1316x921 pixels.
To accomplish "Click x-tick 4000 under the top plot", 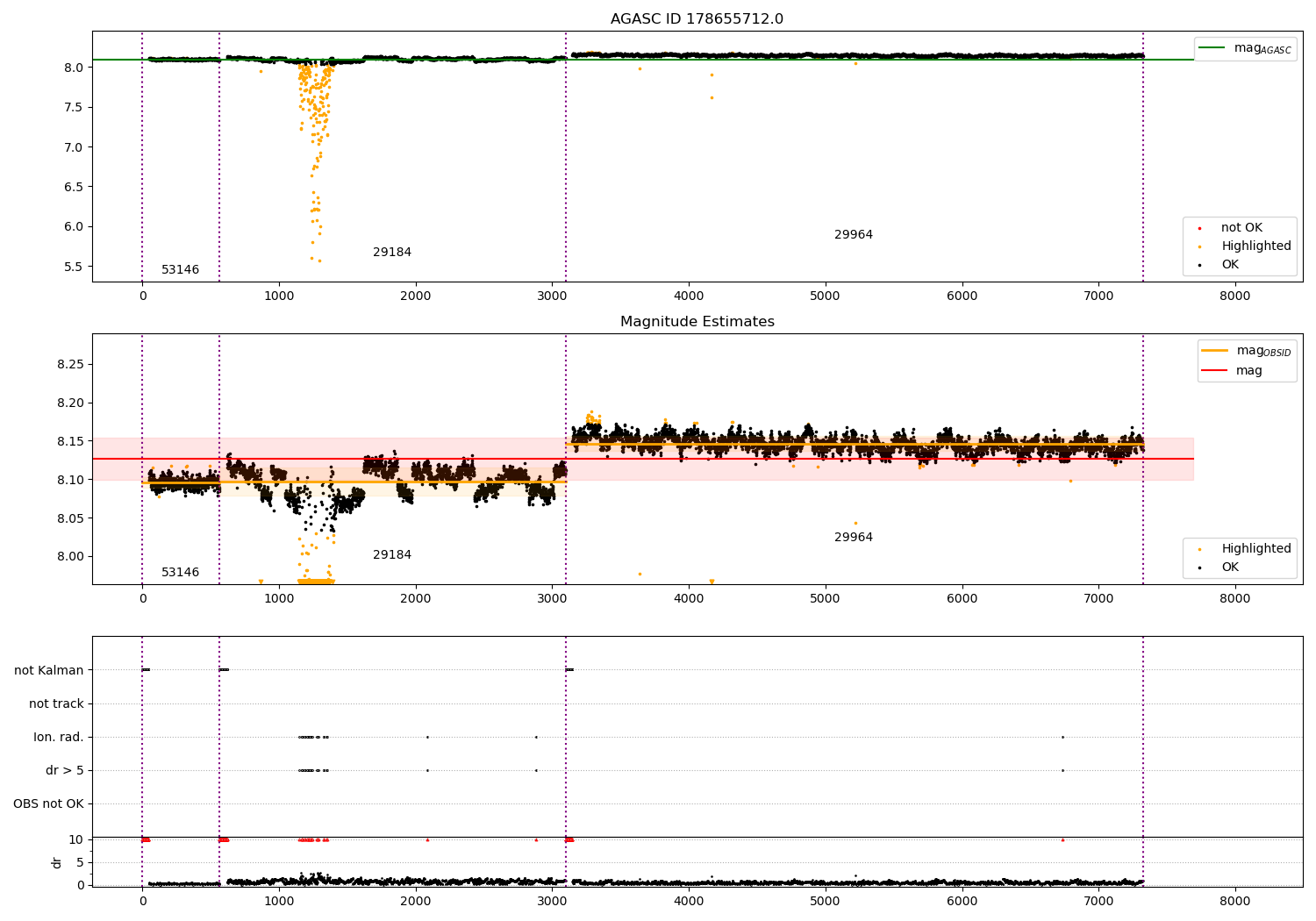I will (x=689, y=296).
